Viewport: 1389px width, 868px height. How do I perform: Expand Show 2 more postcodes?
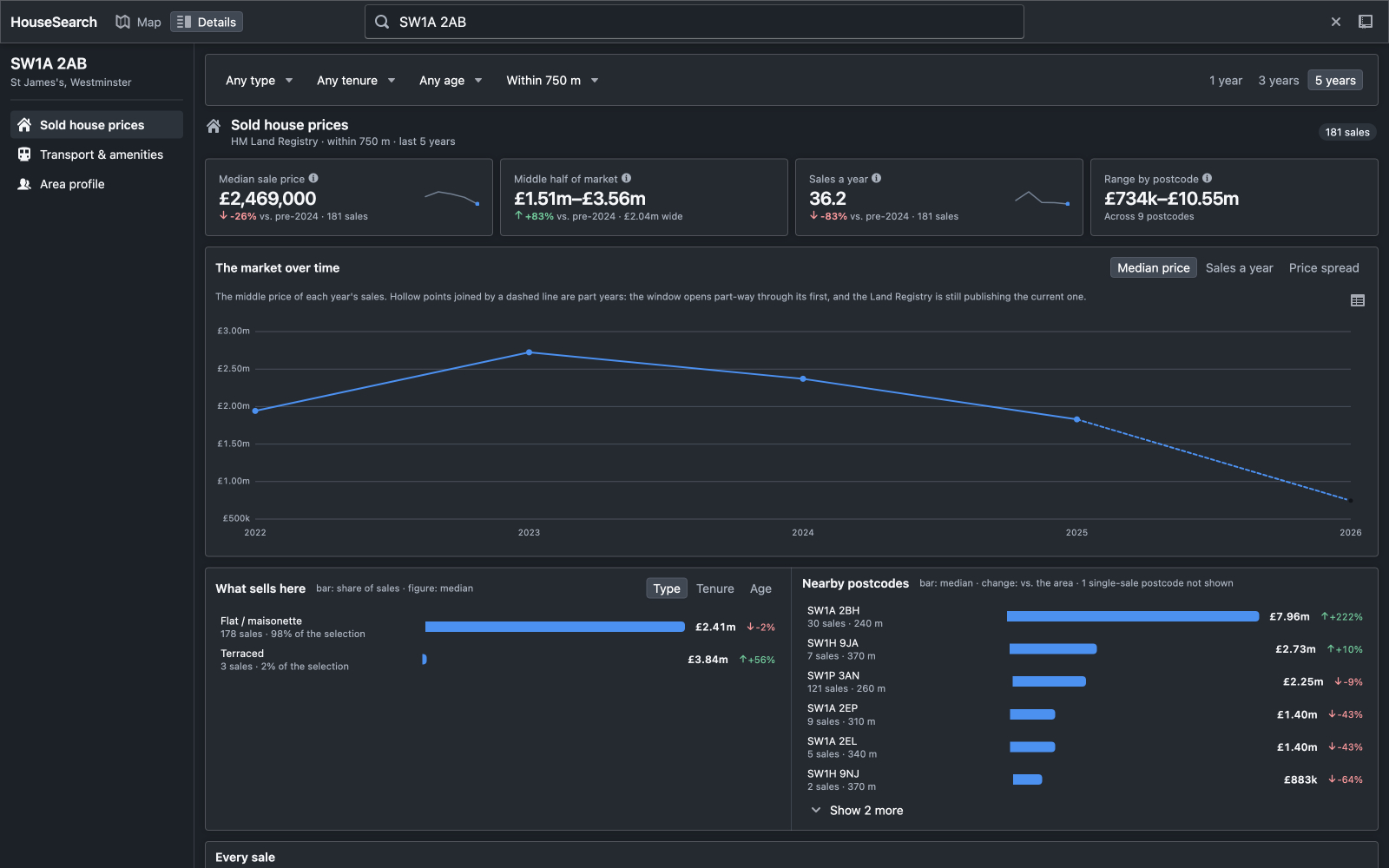coord(857,811)
